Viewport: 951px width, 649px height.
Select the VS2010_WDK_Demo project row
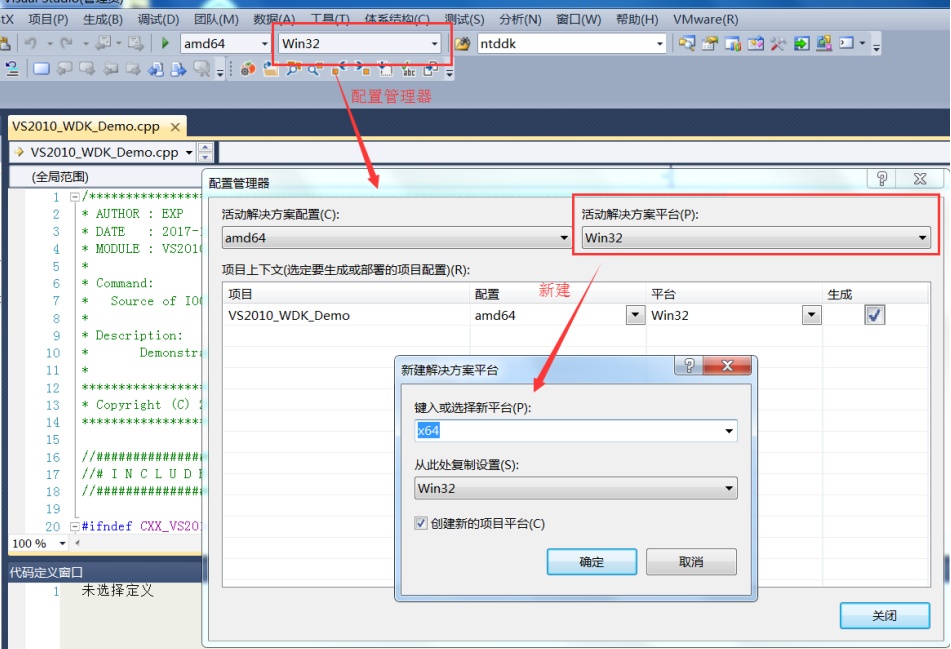pos(574,315)
